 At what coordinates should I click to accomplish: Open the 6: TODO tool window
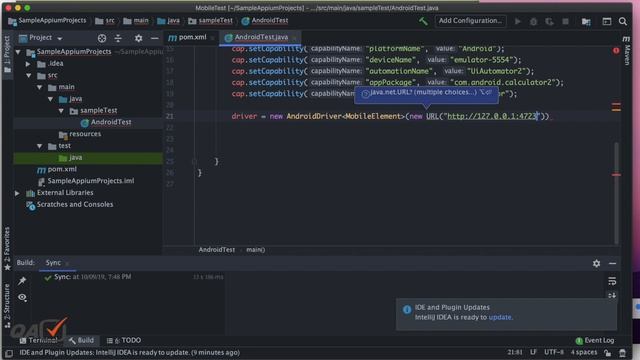pos(124,340)
